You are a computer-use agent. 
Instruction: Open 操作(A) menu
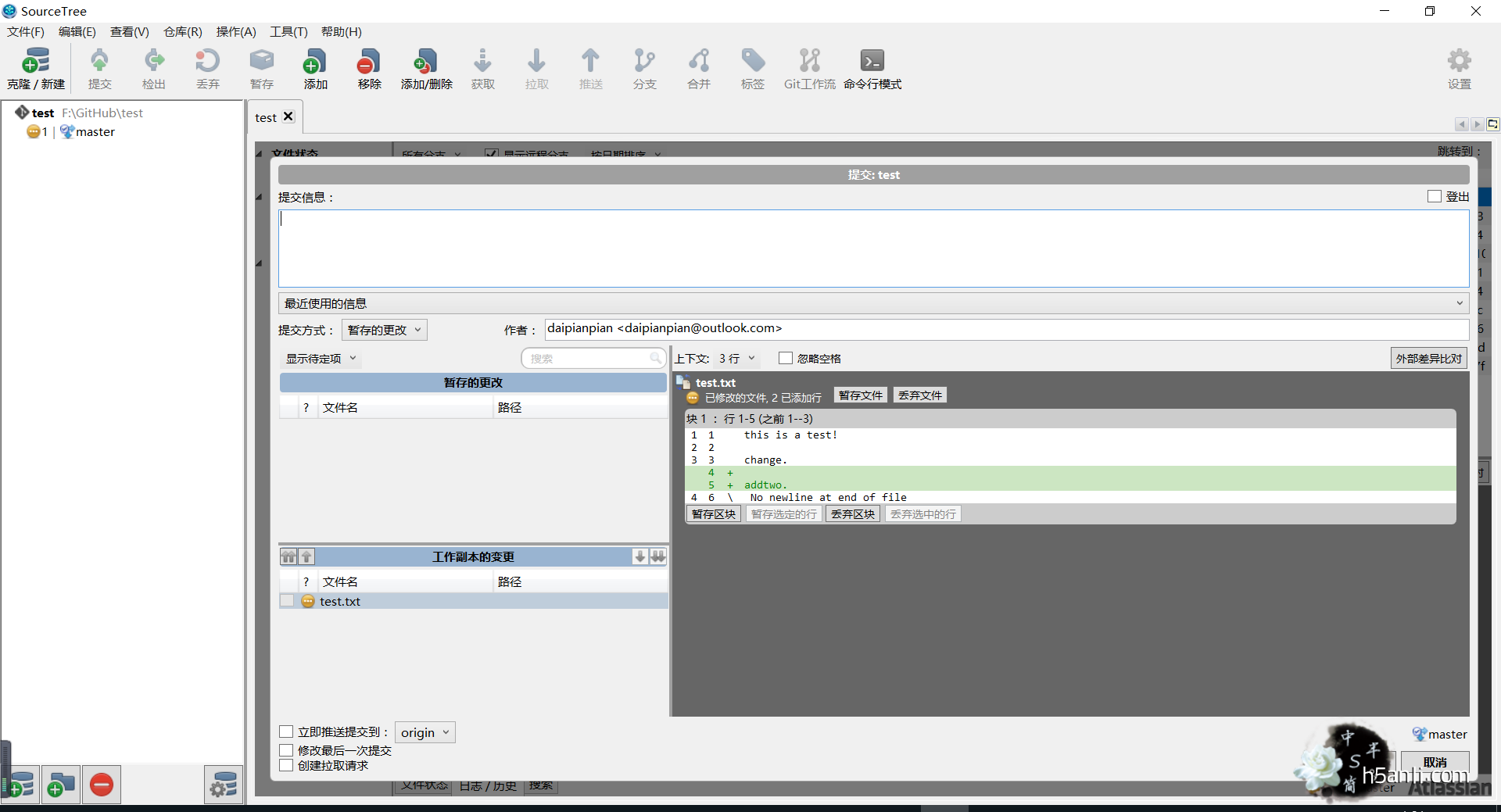pyautogui.click(x=236, y=31)
